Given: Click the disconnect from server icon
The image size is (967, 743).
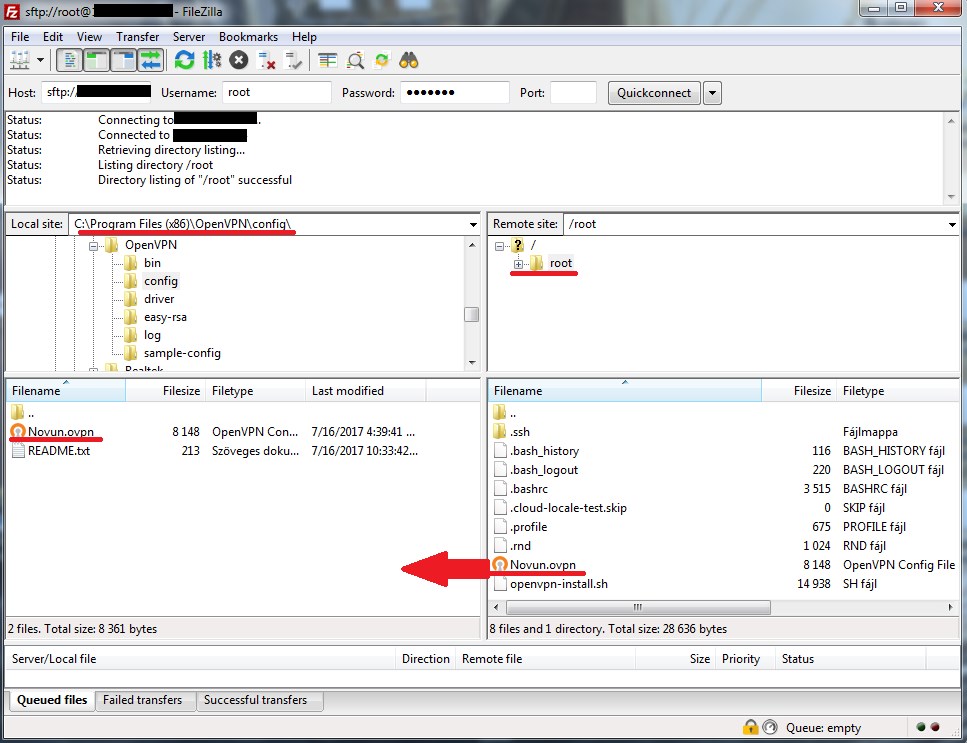Looking at the screenshot, I should coord(267,60).
